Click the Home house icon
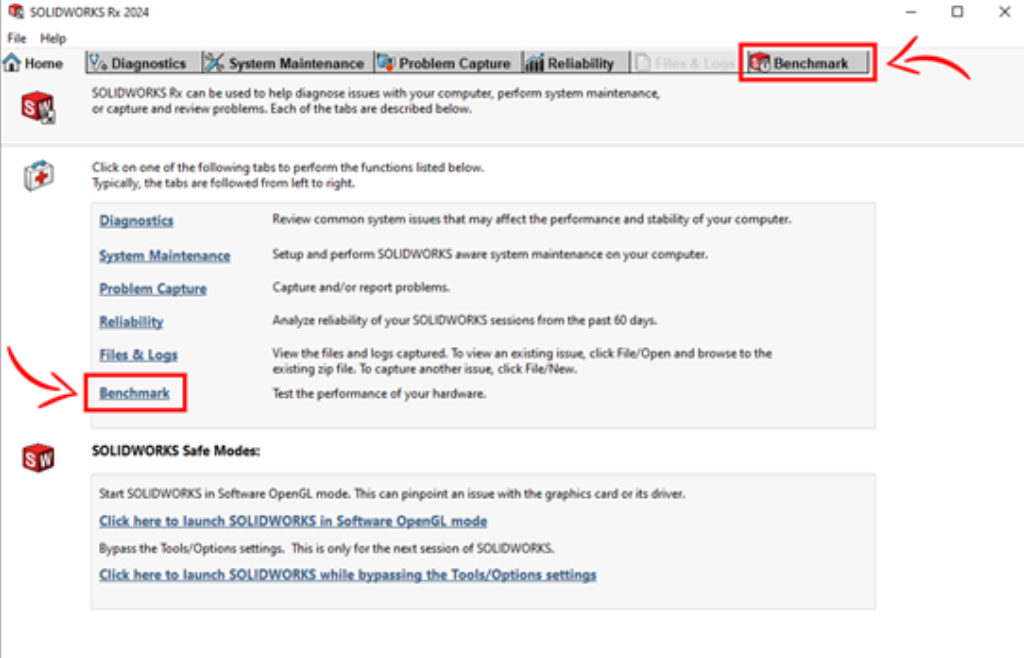The width and height of the screenshot is (1024, 658). pos(12,63)
